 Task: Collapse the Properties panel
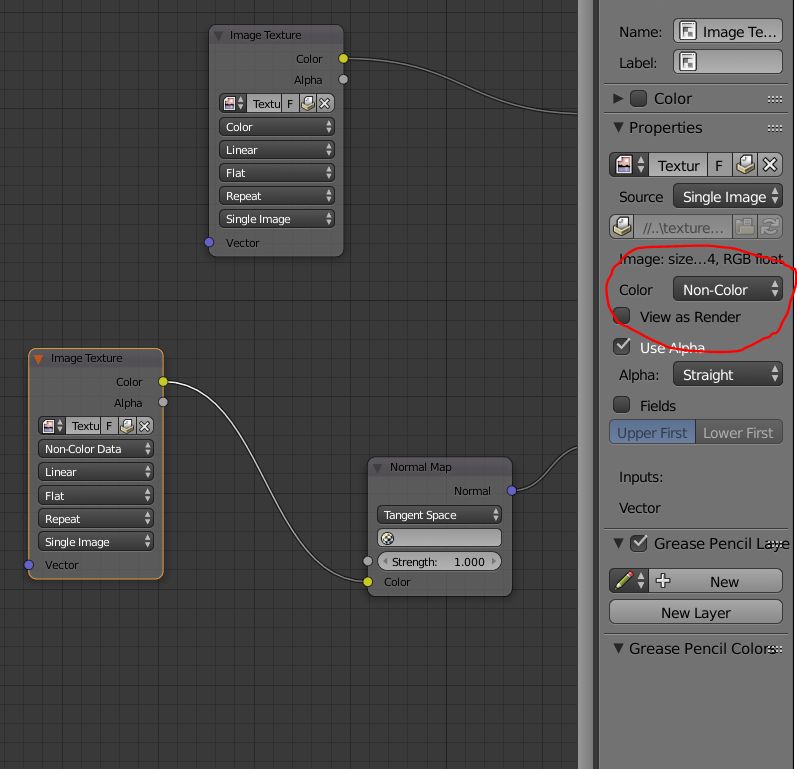click(618, 127)
